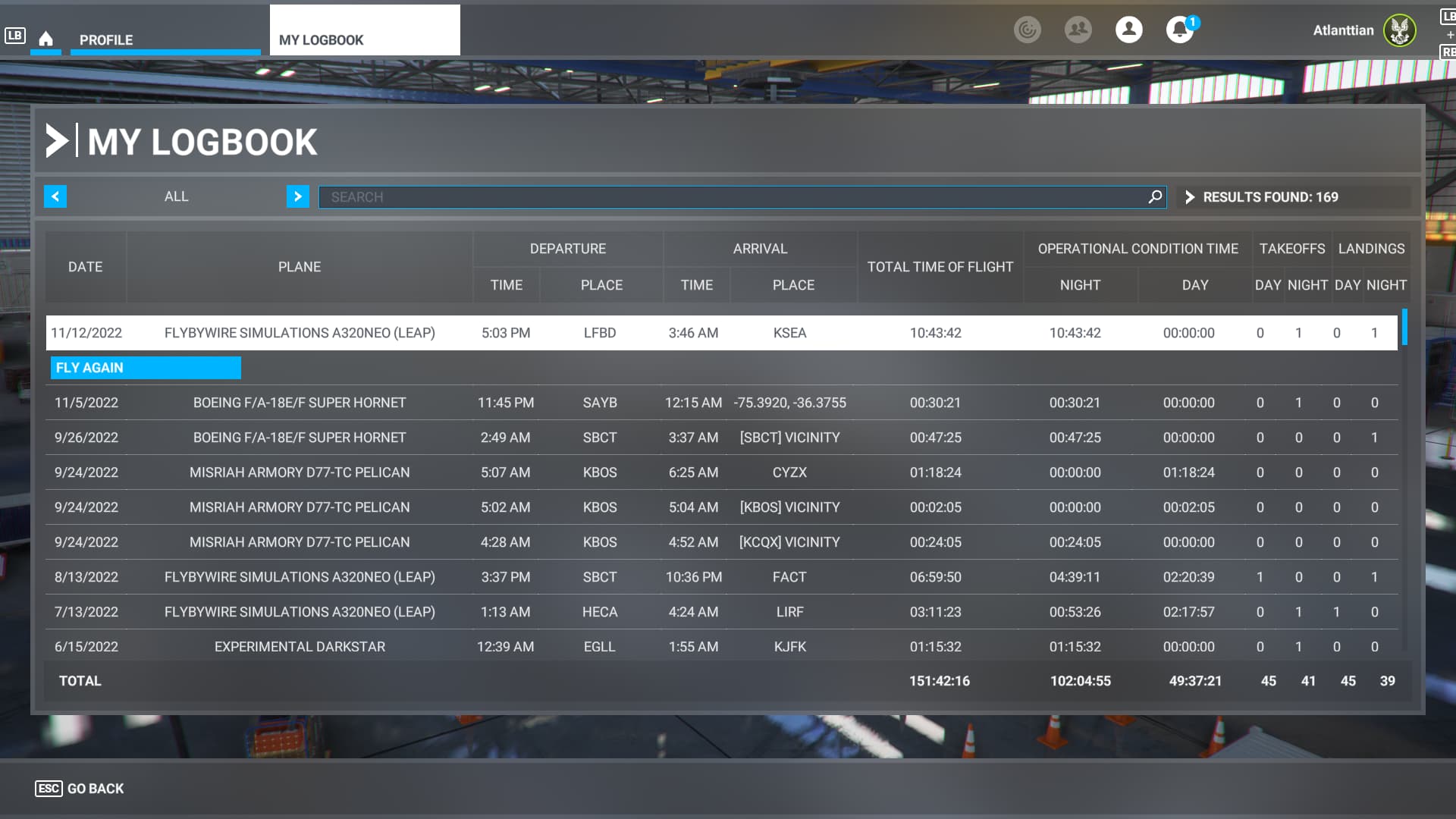The width and height of the screenshot is (1456, 819).
Task: Select next filter with right arrow
Action: 297,196
